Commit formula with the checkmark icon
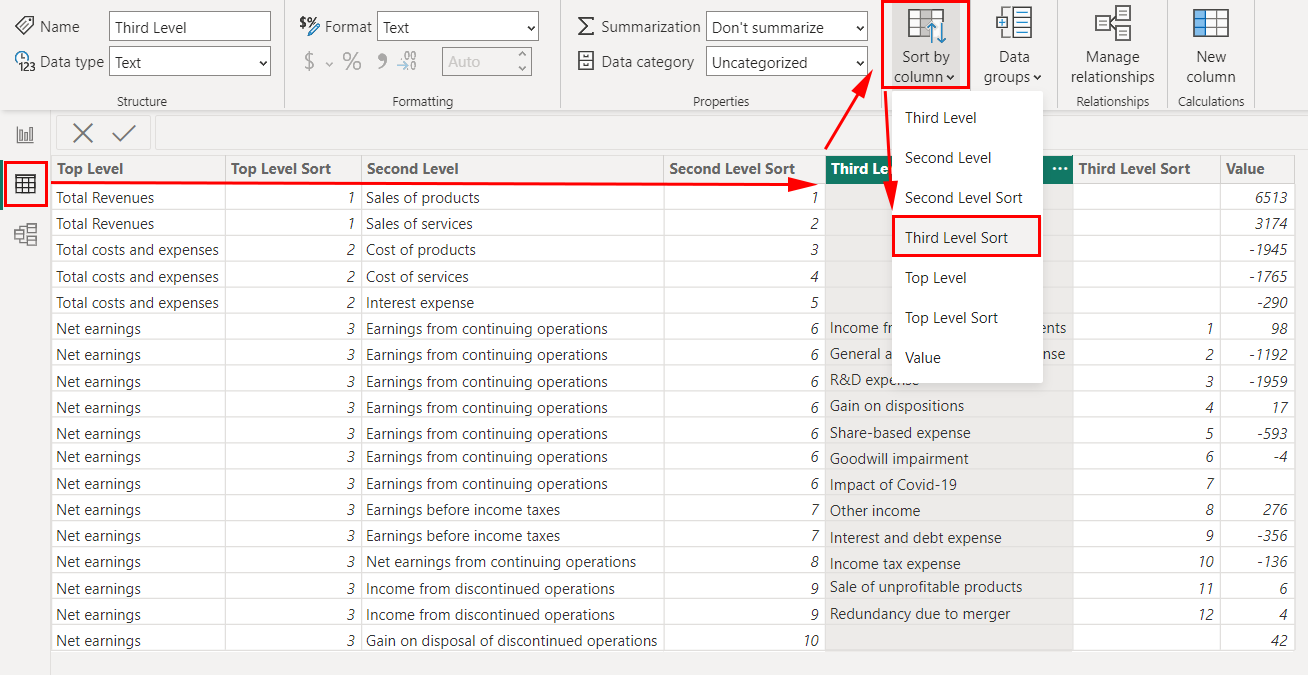1308x675 pixels. (125, 133)
